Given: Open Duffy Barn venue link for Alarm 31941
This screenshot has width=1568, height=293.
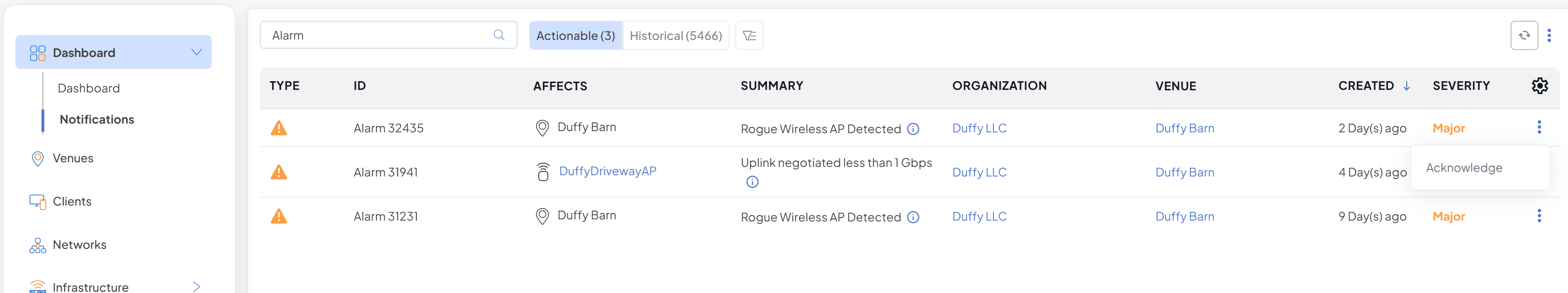Looking at the screenshot, I should point(1185,172).
